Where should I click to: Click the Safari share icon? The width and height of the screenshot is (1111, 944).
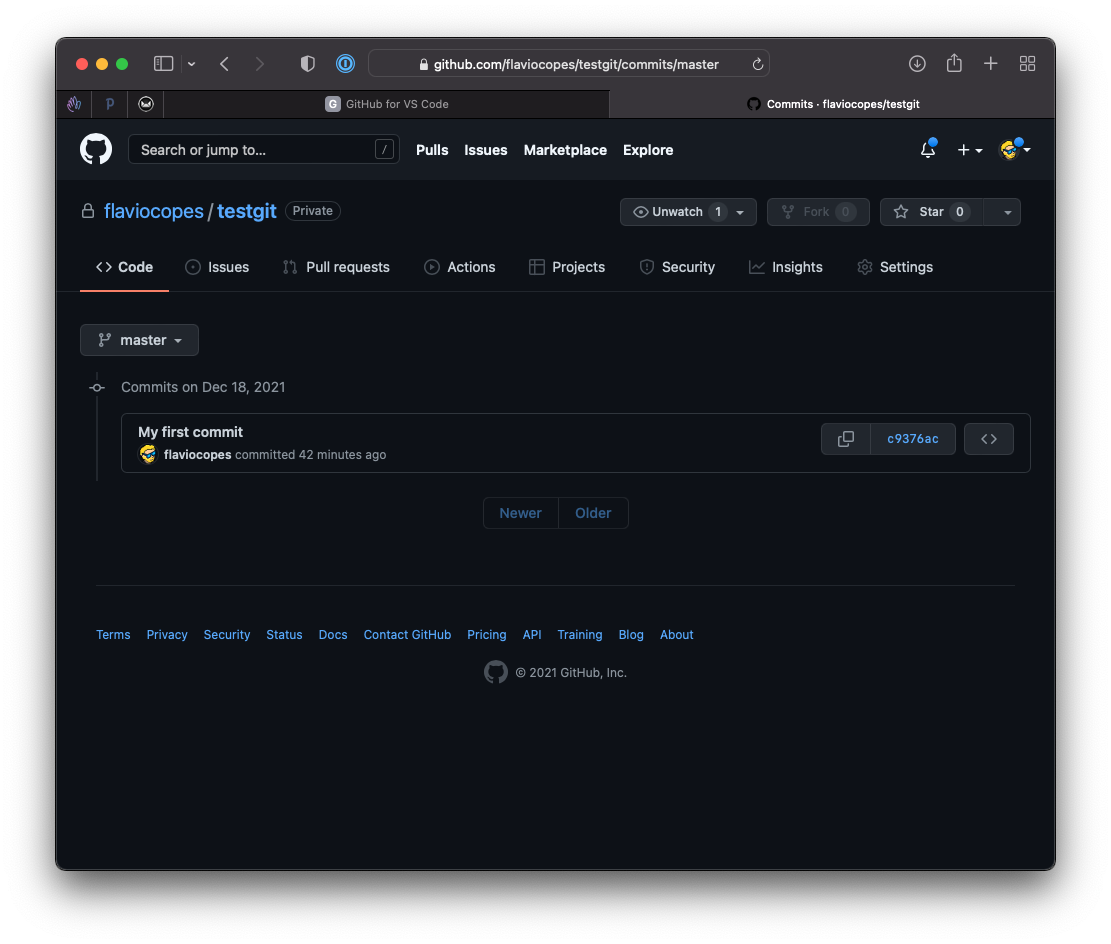[x=954, y=64]
